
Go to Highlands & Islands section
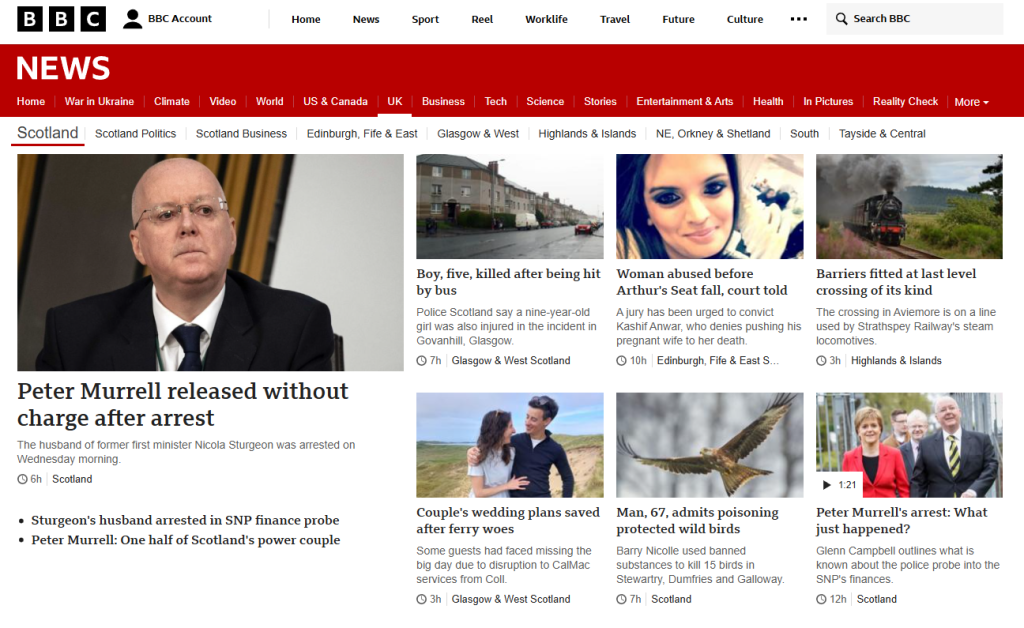point(587,134)
